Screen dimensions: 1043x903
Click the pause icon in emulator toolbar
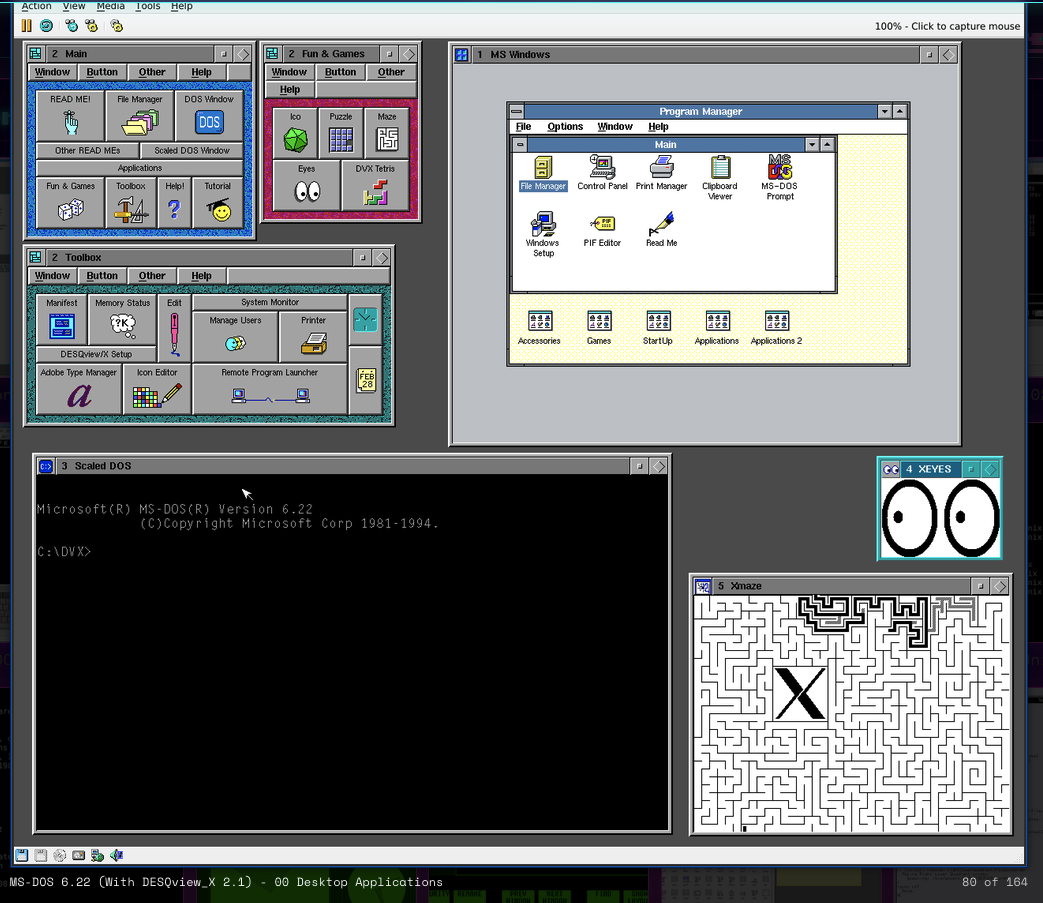tap(27, 26)
